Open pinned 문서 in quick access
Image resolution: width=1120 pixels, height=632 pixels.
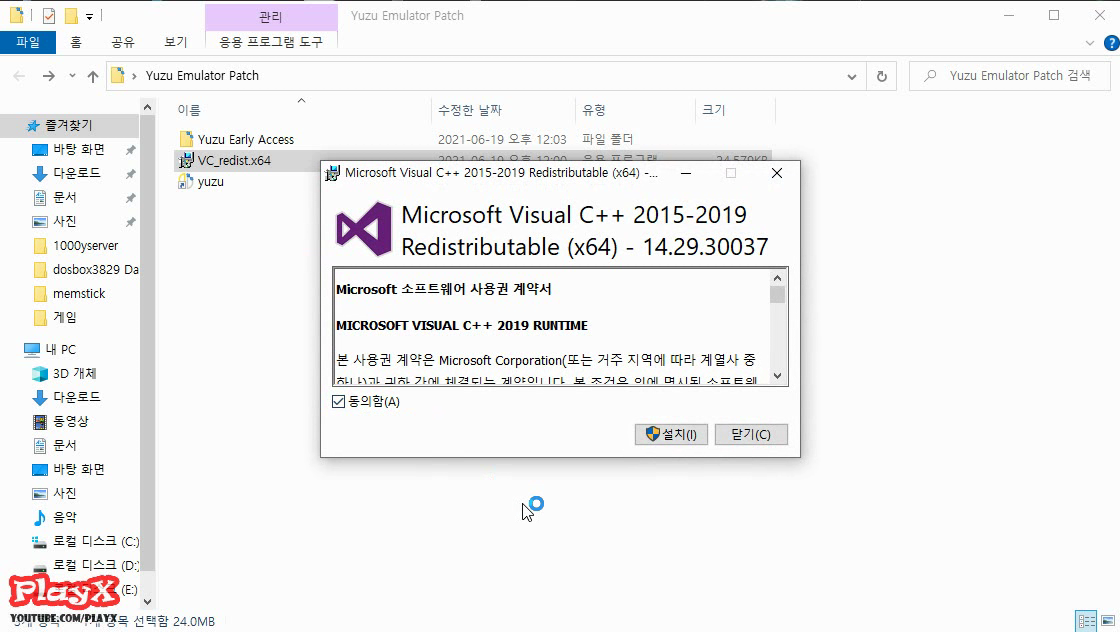pyautogui.click(x=64, y=197)
